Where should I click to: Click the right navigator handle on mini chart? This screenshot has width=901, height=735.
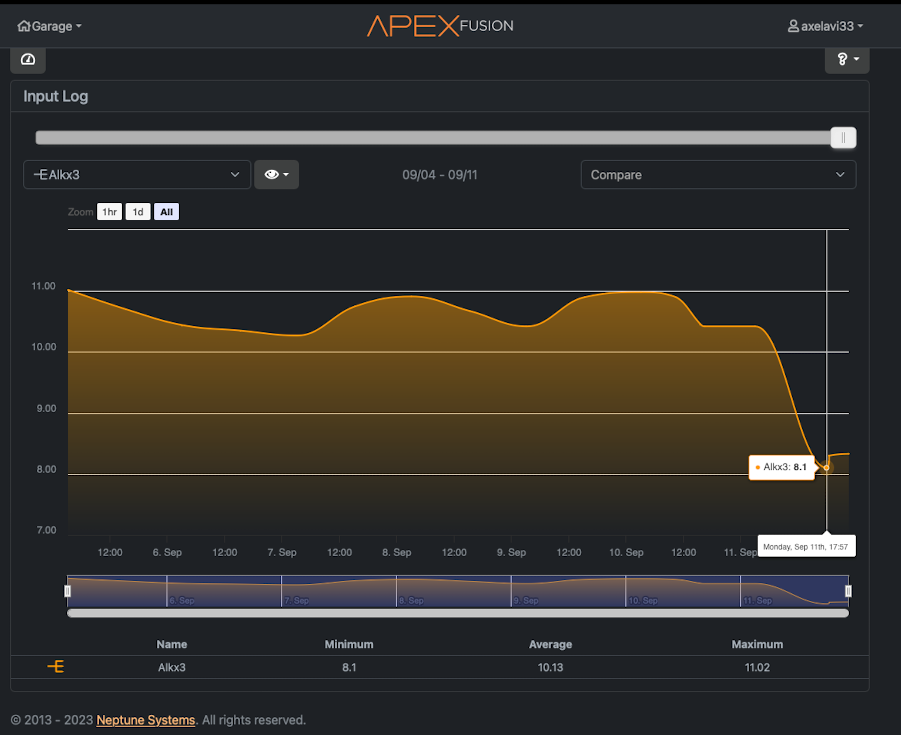[x=848, y=591]
